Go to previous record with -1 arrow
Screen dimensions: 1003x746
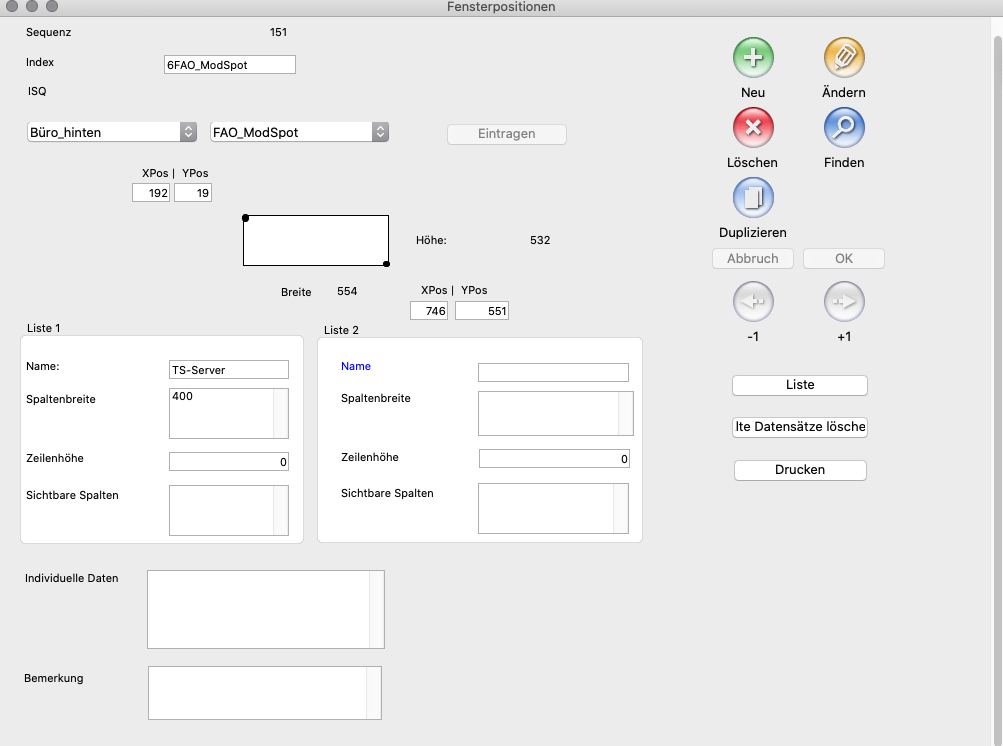(753, 301)
